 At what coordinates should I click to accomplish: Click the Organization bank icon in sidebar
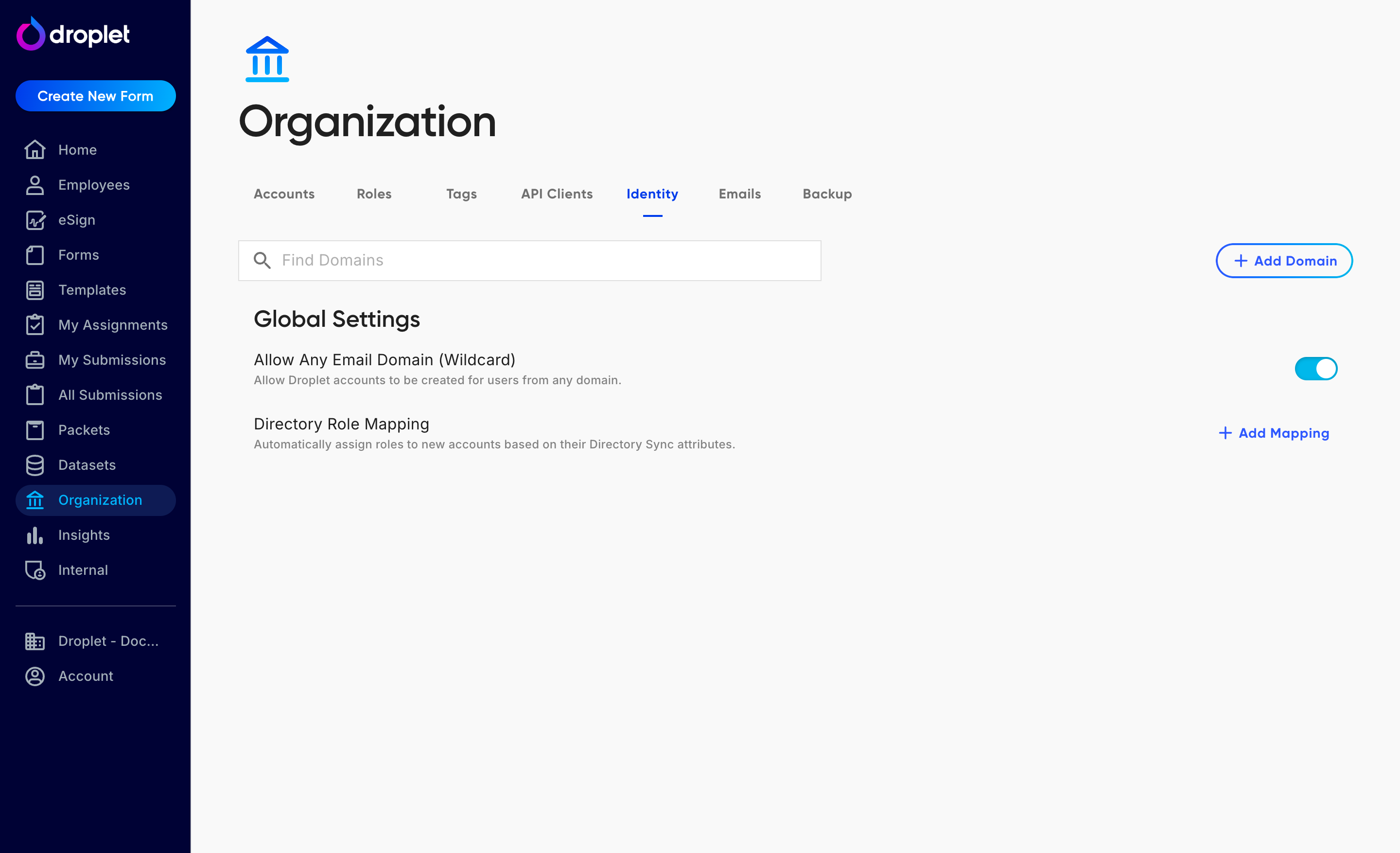coord(35,500)
